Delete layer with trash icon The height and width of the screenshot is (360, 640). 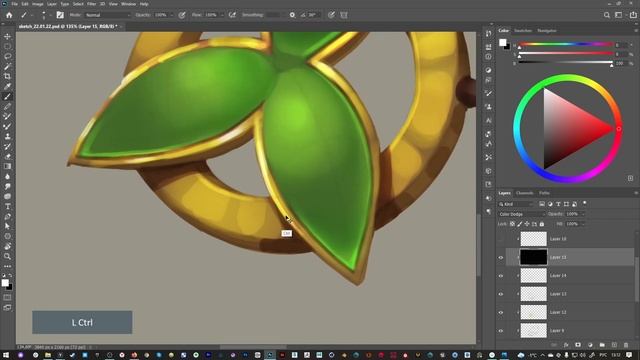click(626, 345)
